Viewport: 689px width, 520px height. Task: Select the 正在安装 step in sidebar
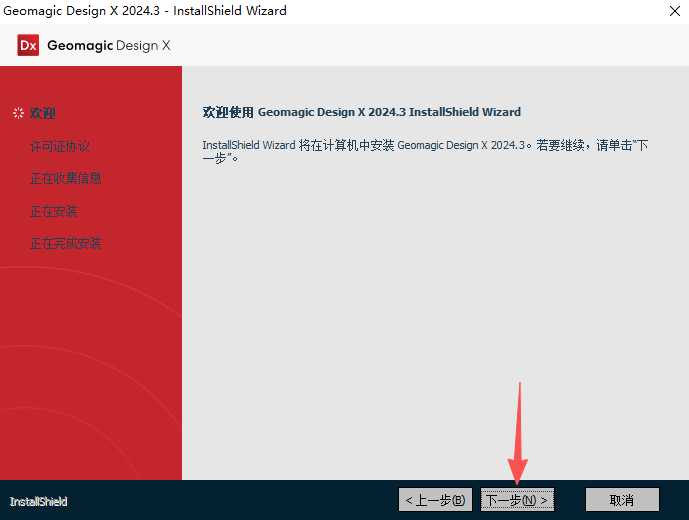[x=54, y=211]
